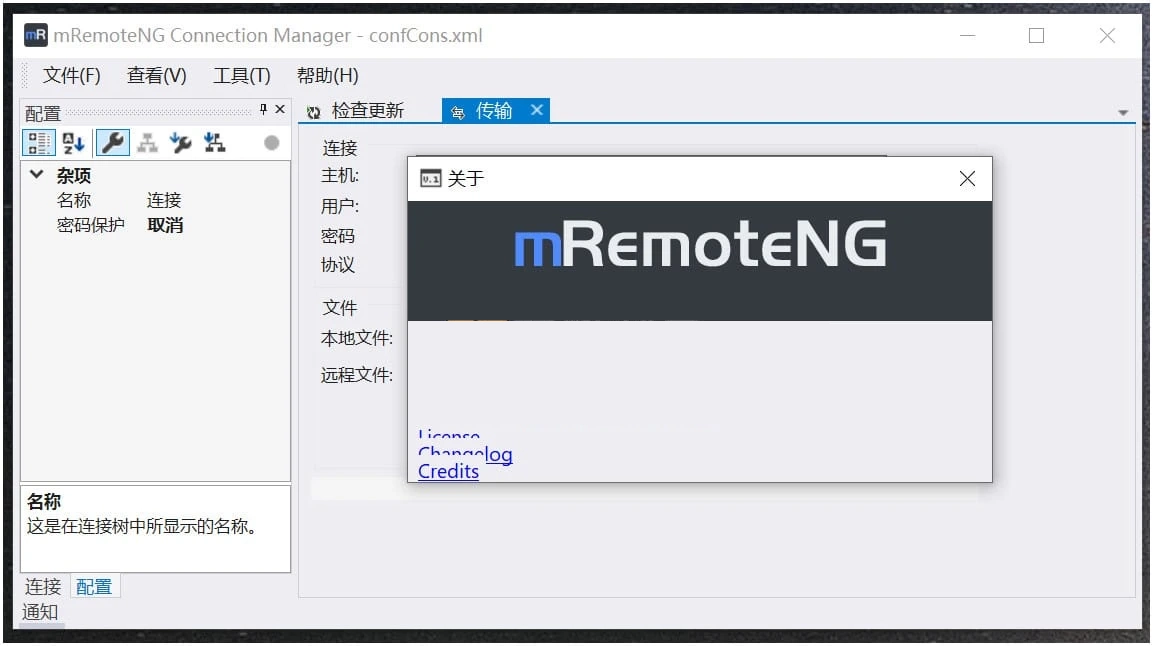
Task: Click the default inheritance icon
Action: tap(214, 142)
